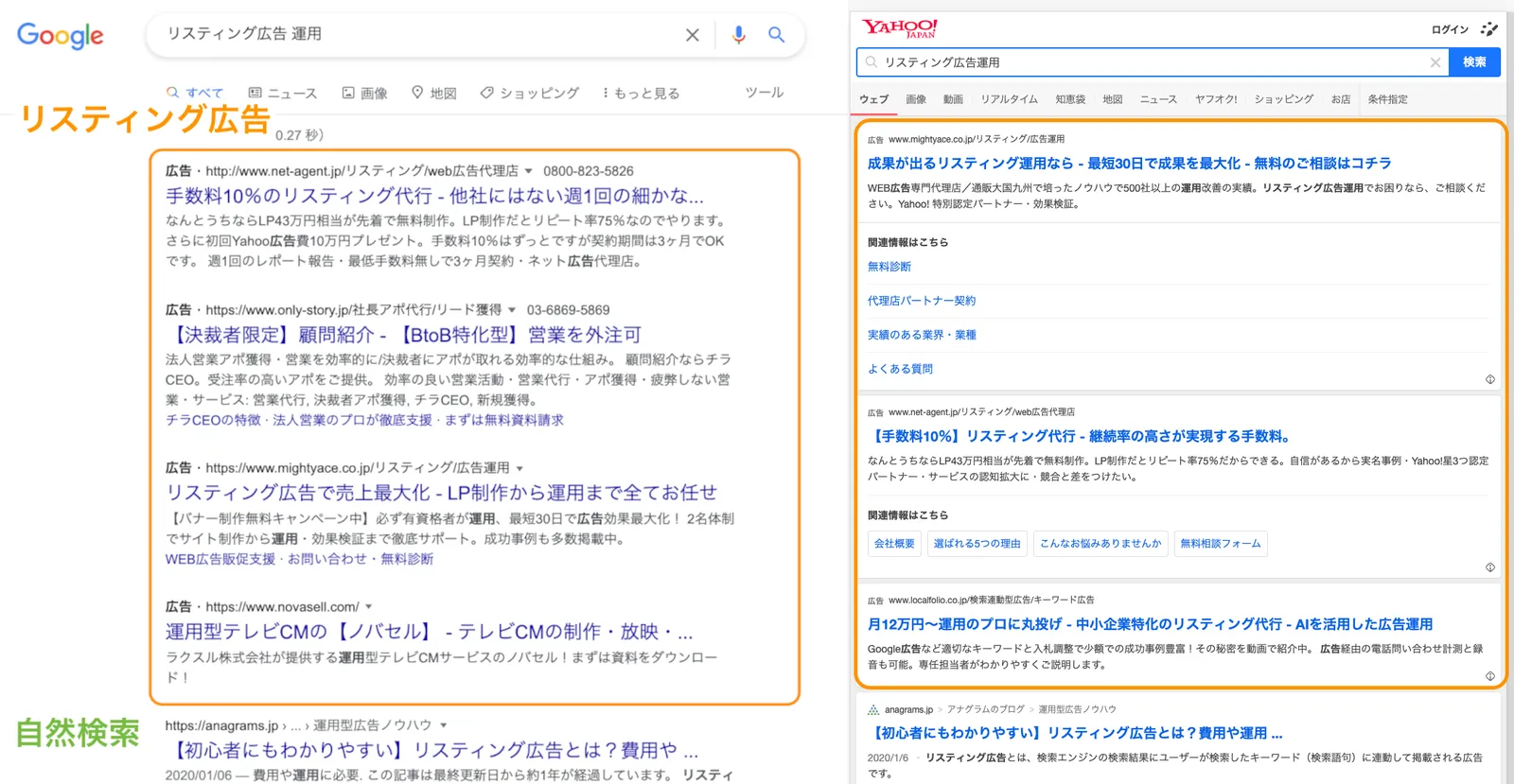Open the 無料診断 link in Yahoo ad
Image resolution: width=1514 pixels, height=784 pixels.
(889, 267)
